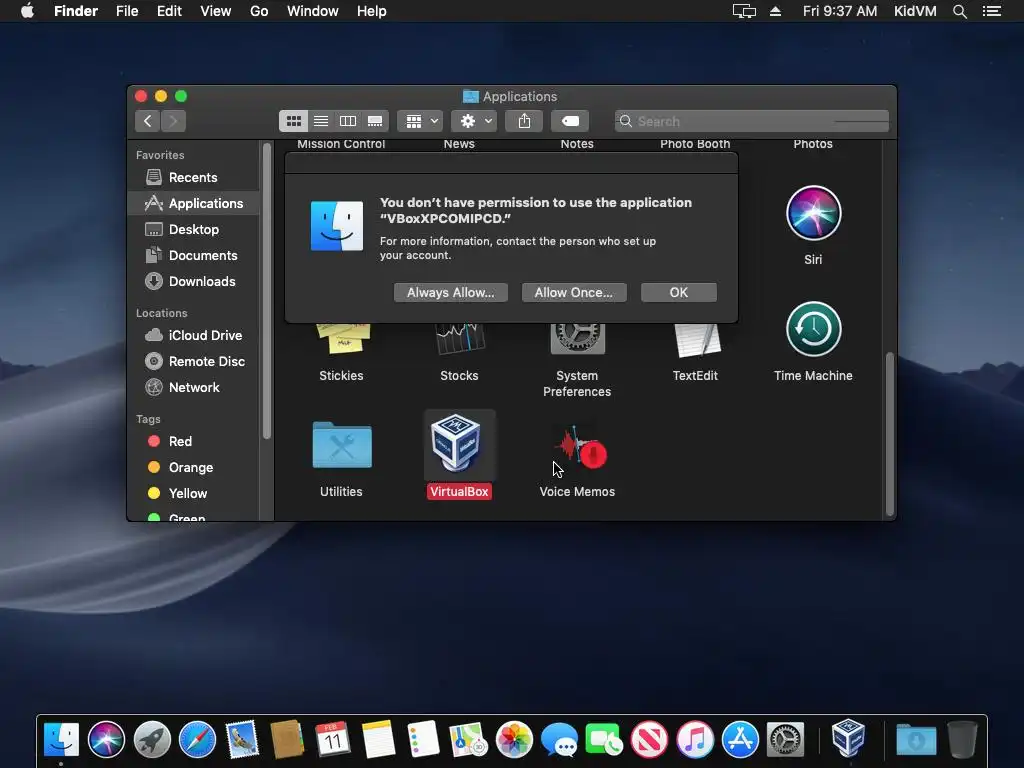Click the file list vertical scrollbar

889,434
